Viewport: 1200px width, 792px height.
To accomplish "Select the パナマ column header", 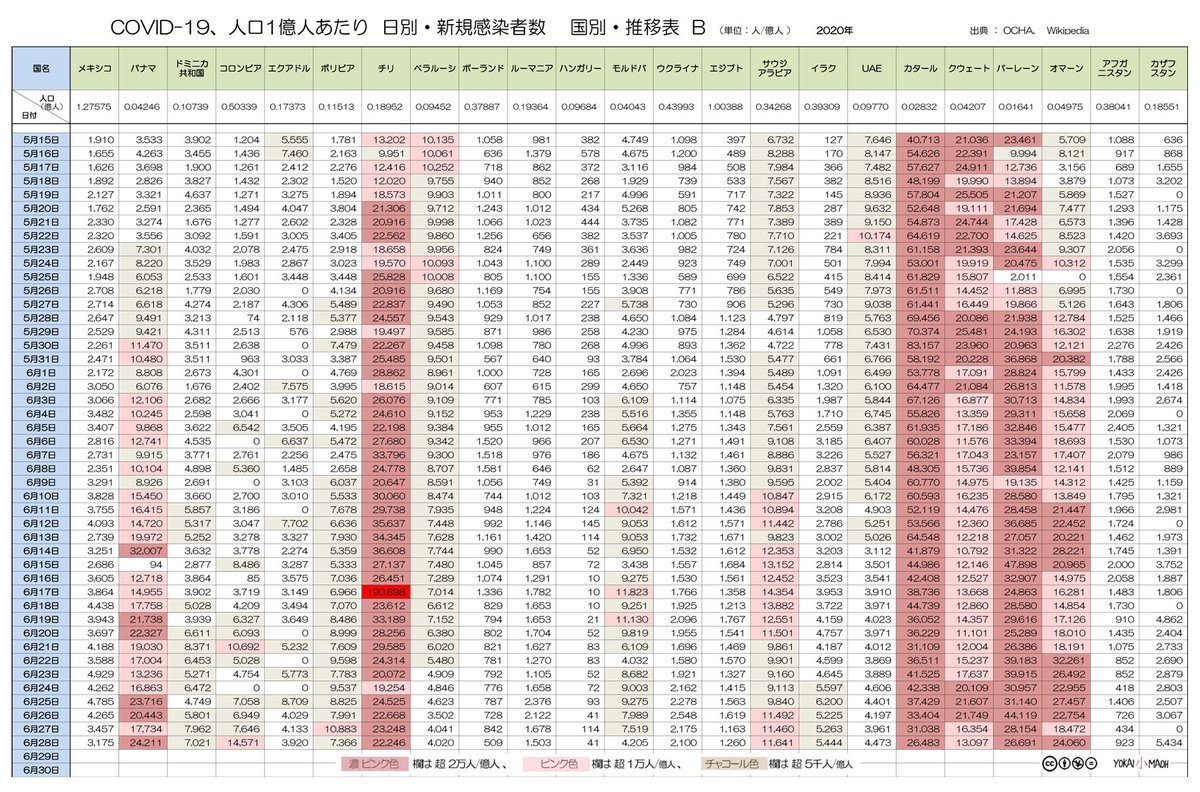I will coord(142,68).
